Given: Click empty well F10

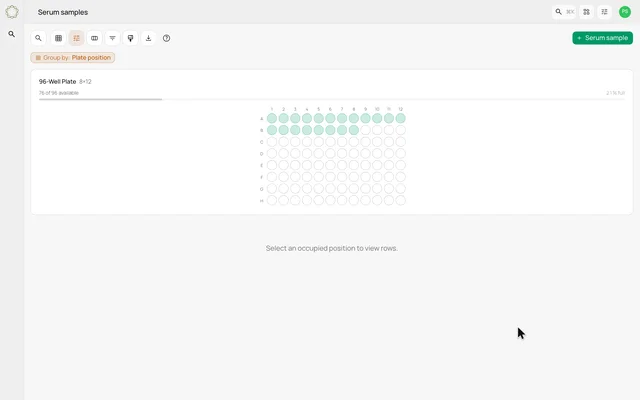Looking at the screenshot, I should [x=377, y=177].
